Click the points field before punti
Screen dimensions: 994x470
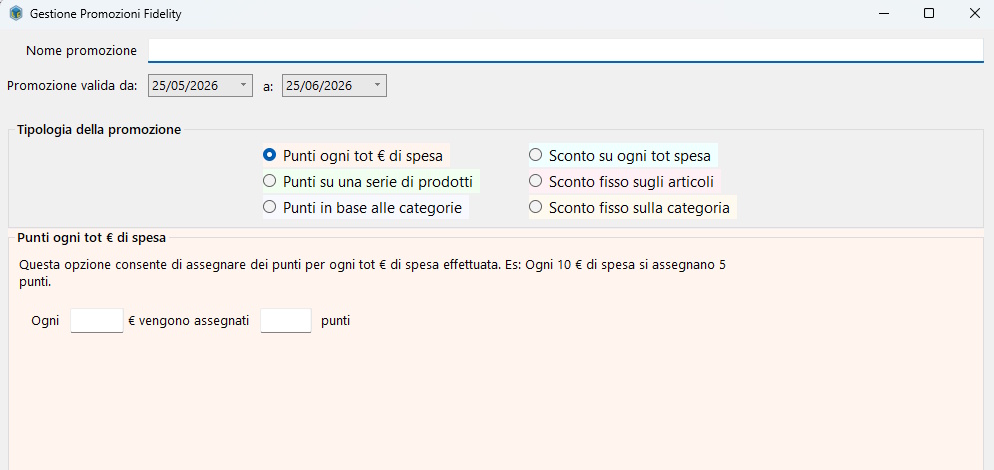286,321
